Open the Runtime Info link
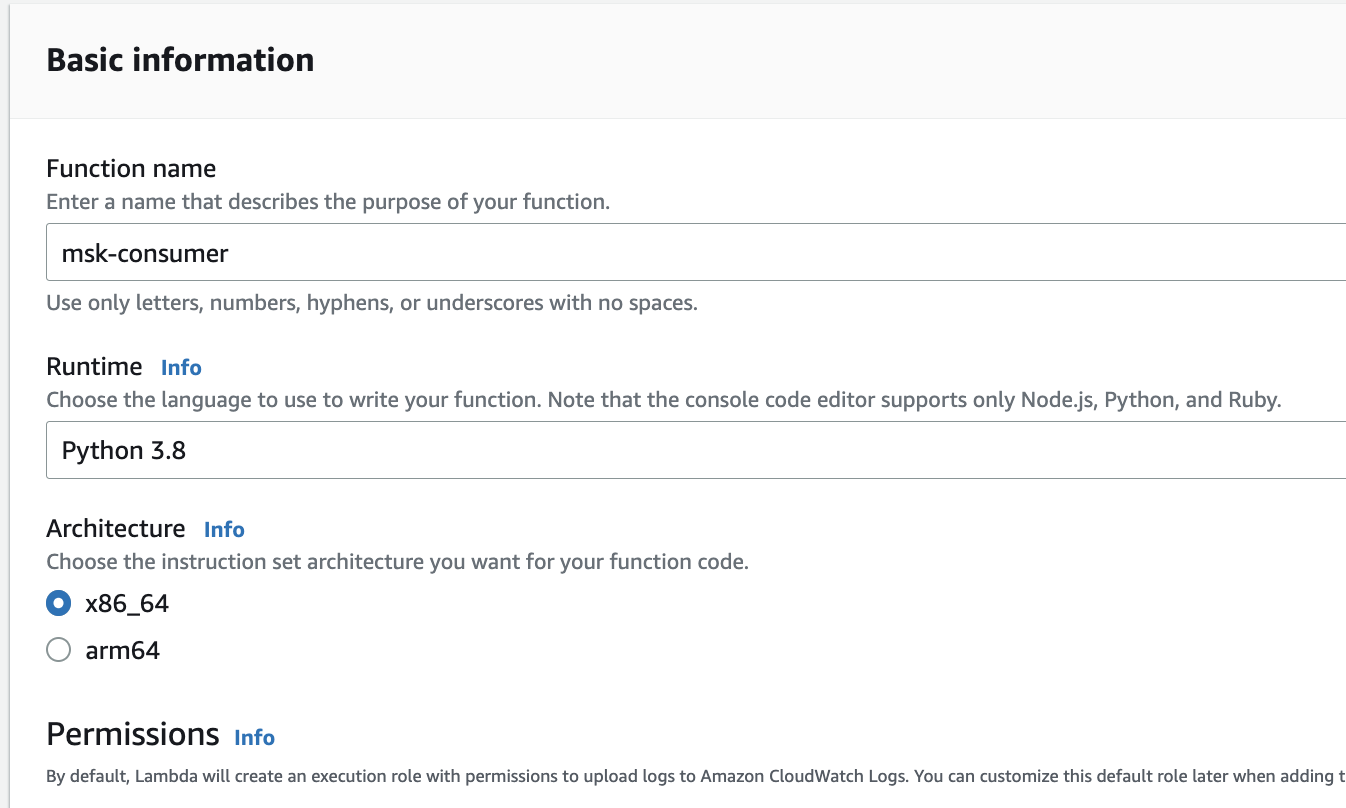Screen dimensions: 1346x808 (x=181, y=368)
